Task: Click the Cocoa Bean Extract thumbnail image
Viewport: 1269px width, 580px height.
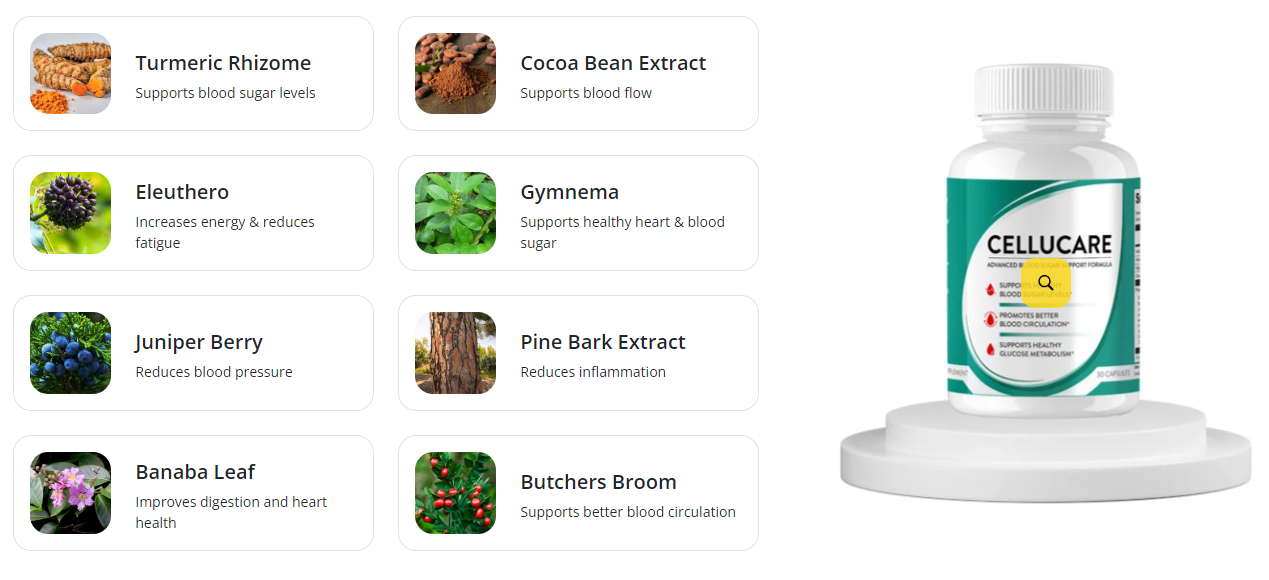Action: tap(455, 73)
